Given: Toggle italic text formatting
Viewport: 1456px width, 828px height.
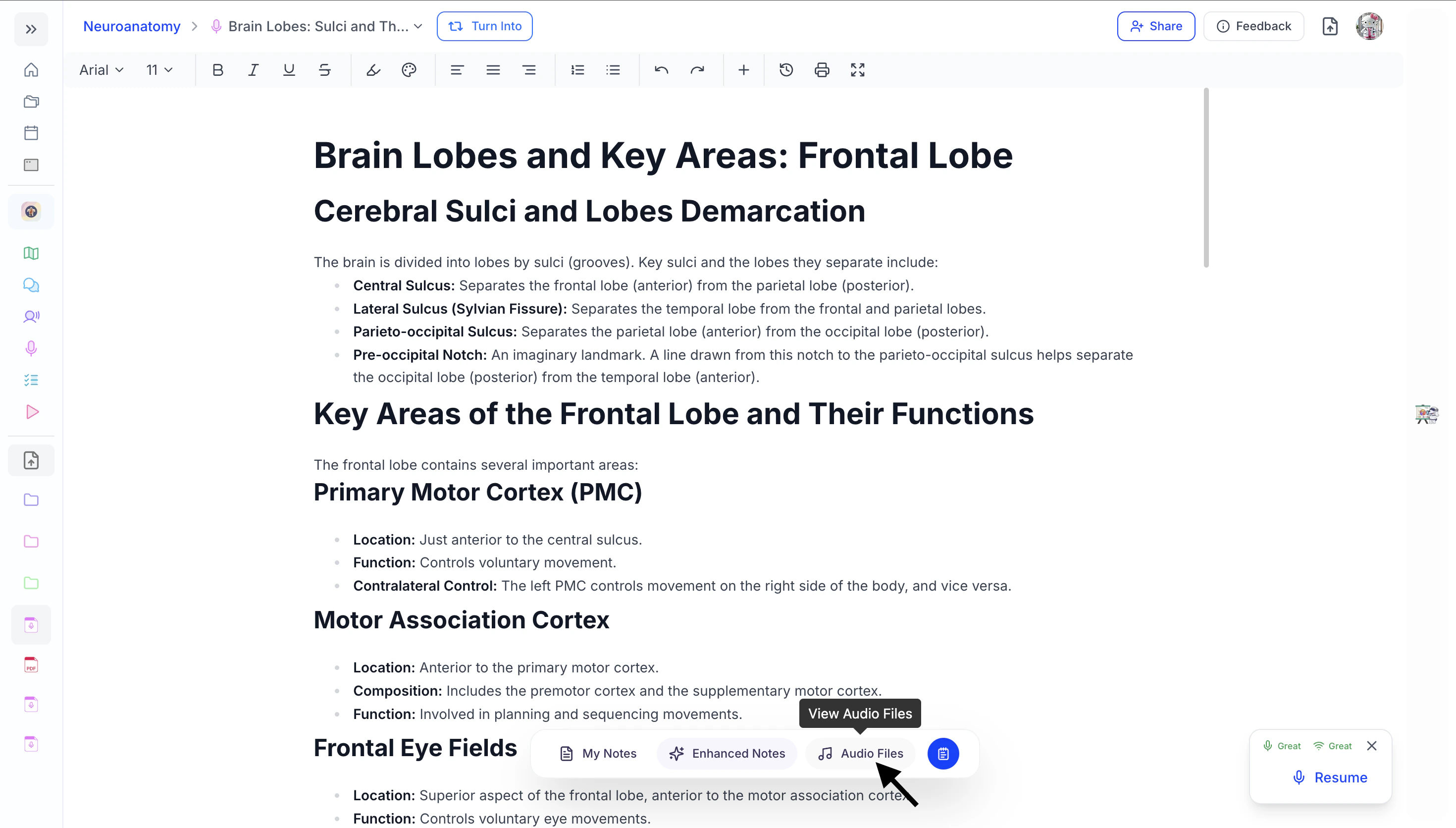Looking at the screenshot, I should (x=254, y=70).
